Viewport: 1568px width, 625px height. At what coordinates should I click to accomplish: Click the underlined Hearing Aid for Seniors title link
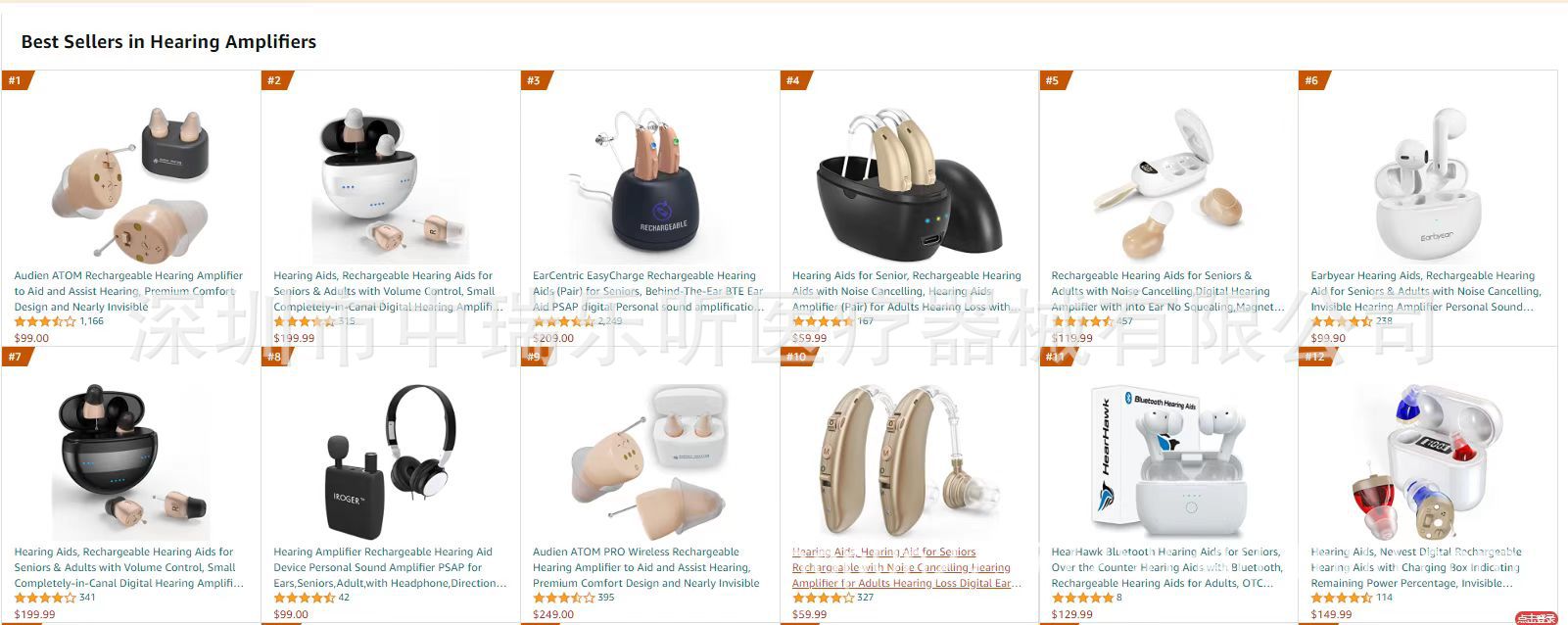point(907,567)
